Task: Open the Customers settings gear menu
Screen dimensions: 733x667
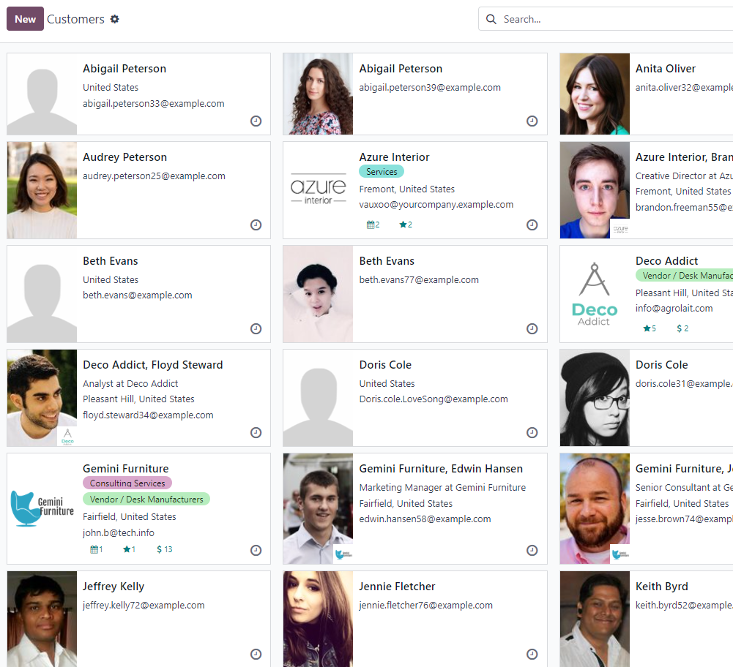Action: 115,19
